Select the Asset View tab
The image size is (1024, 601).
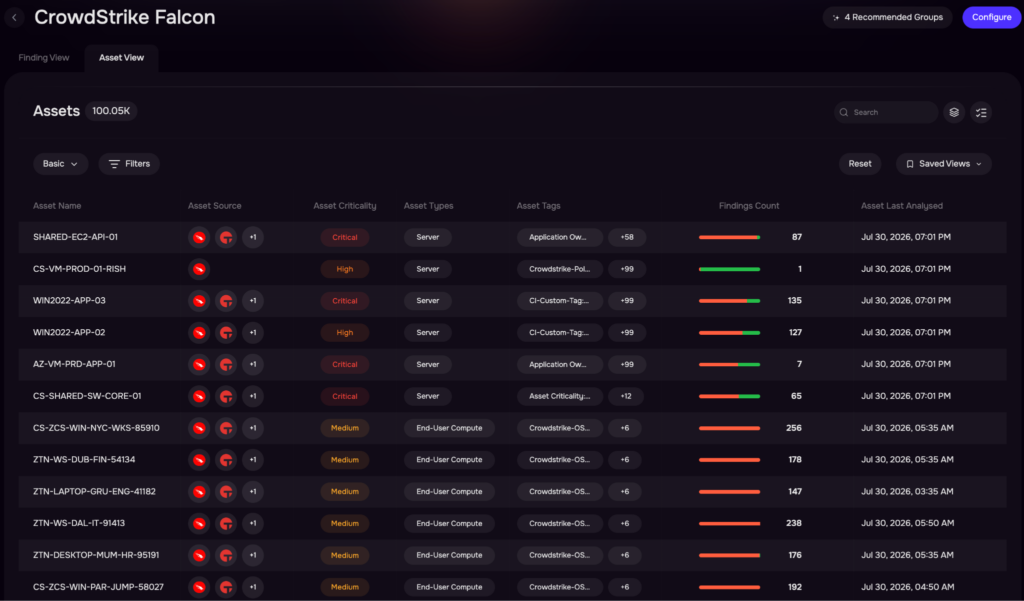pyautogui.click(x=121, y=57)
